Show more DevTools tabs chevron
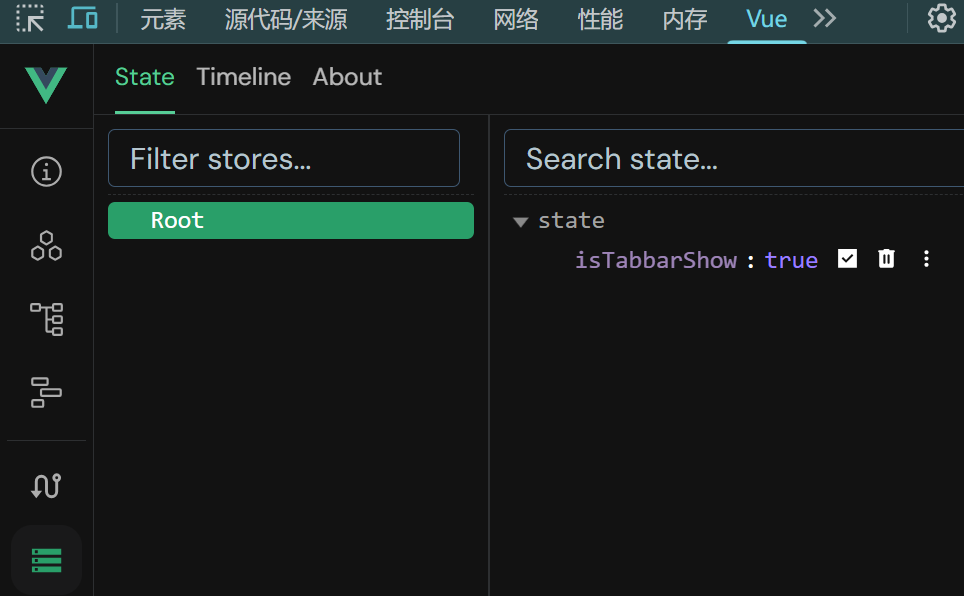964x596 pixels. coord(824,18)
